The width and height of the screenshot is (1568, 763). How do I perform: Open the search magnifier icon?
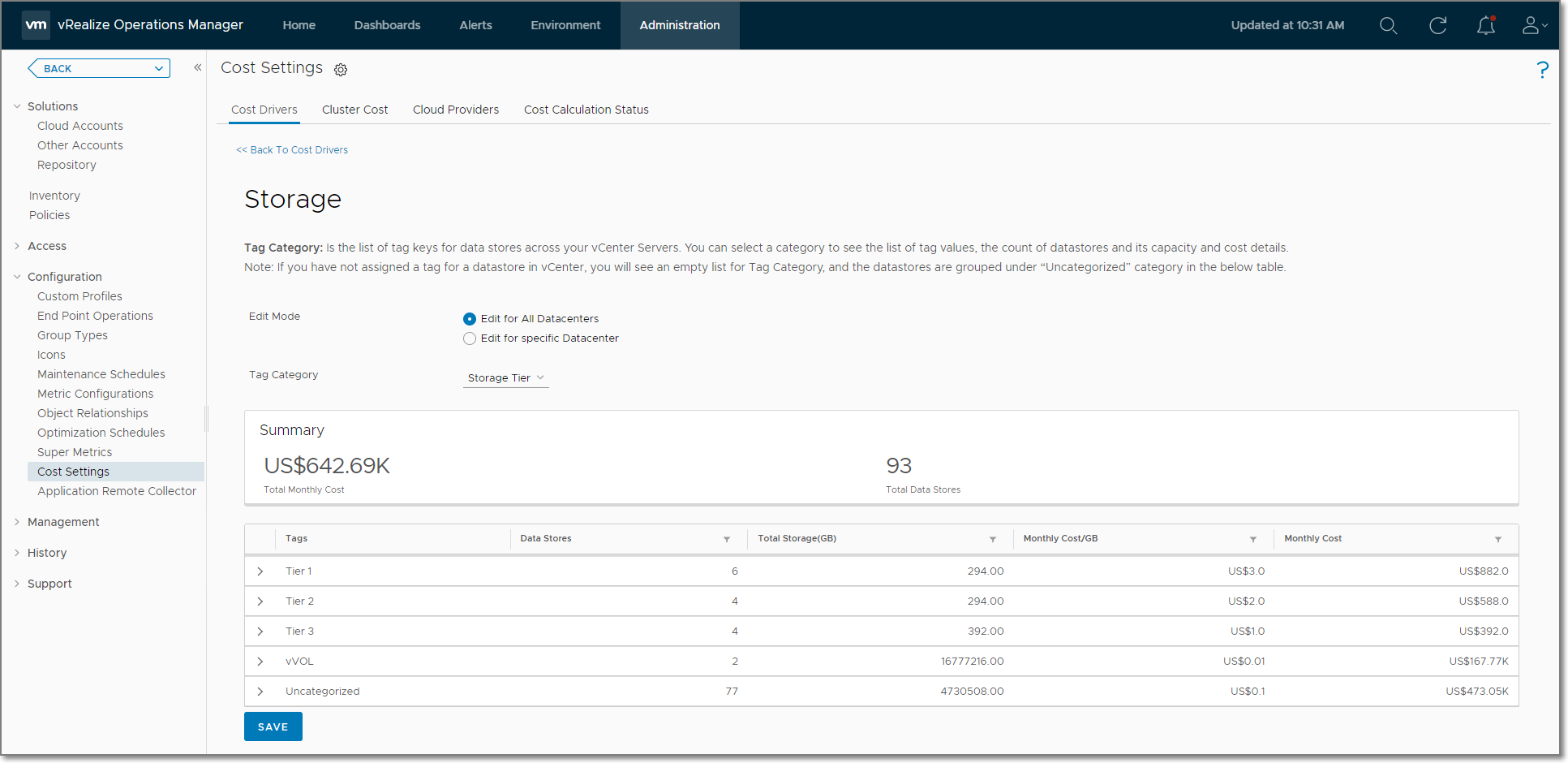pyautogui.click(x=1388, y=26)
